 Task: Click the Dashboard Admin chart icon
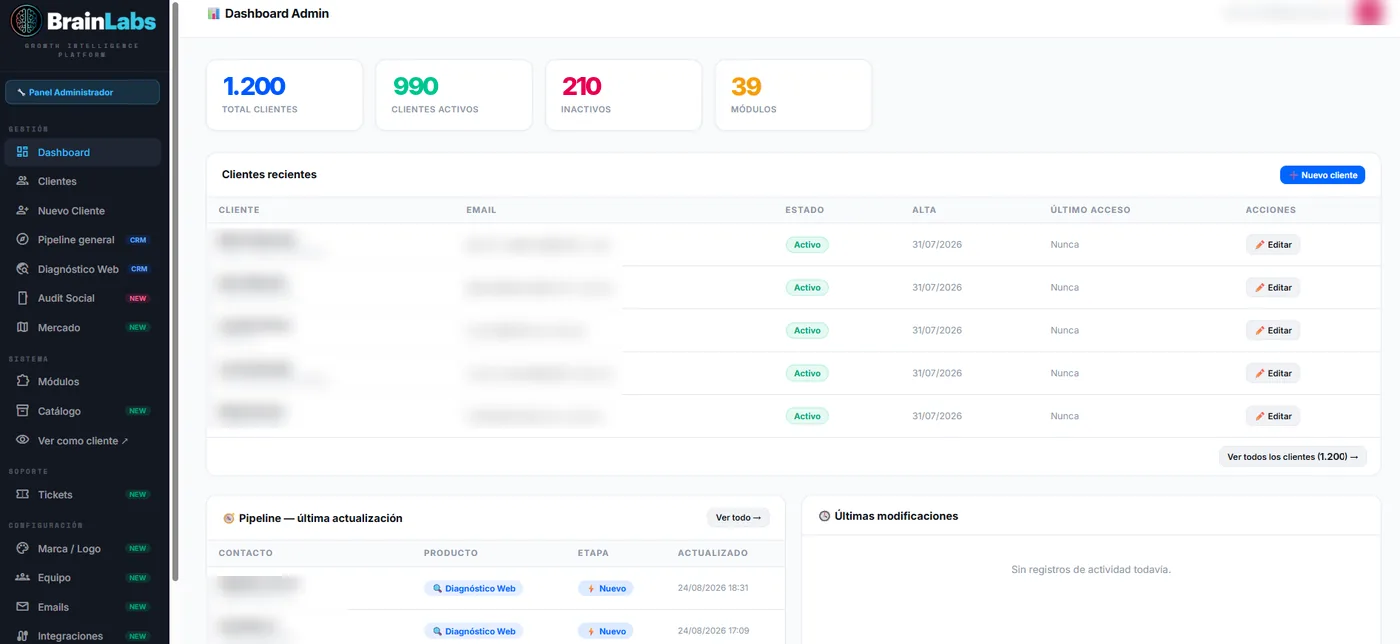click(214, 13)
